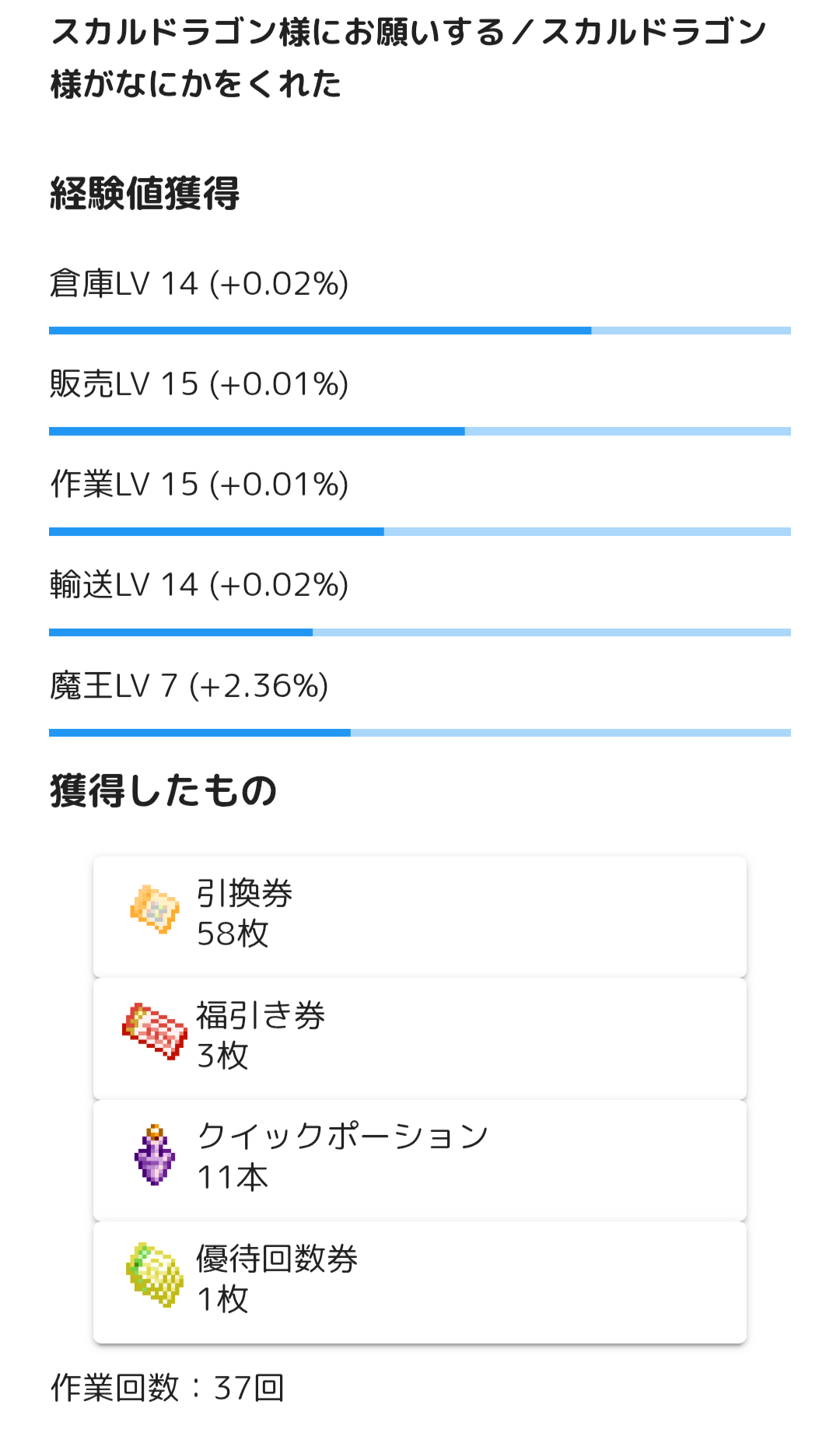Tap the 販売LV 15 (+0.01%) label
This screenshot has width=840, height=1433.
199,384
